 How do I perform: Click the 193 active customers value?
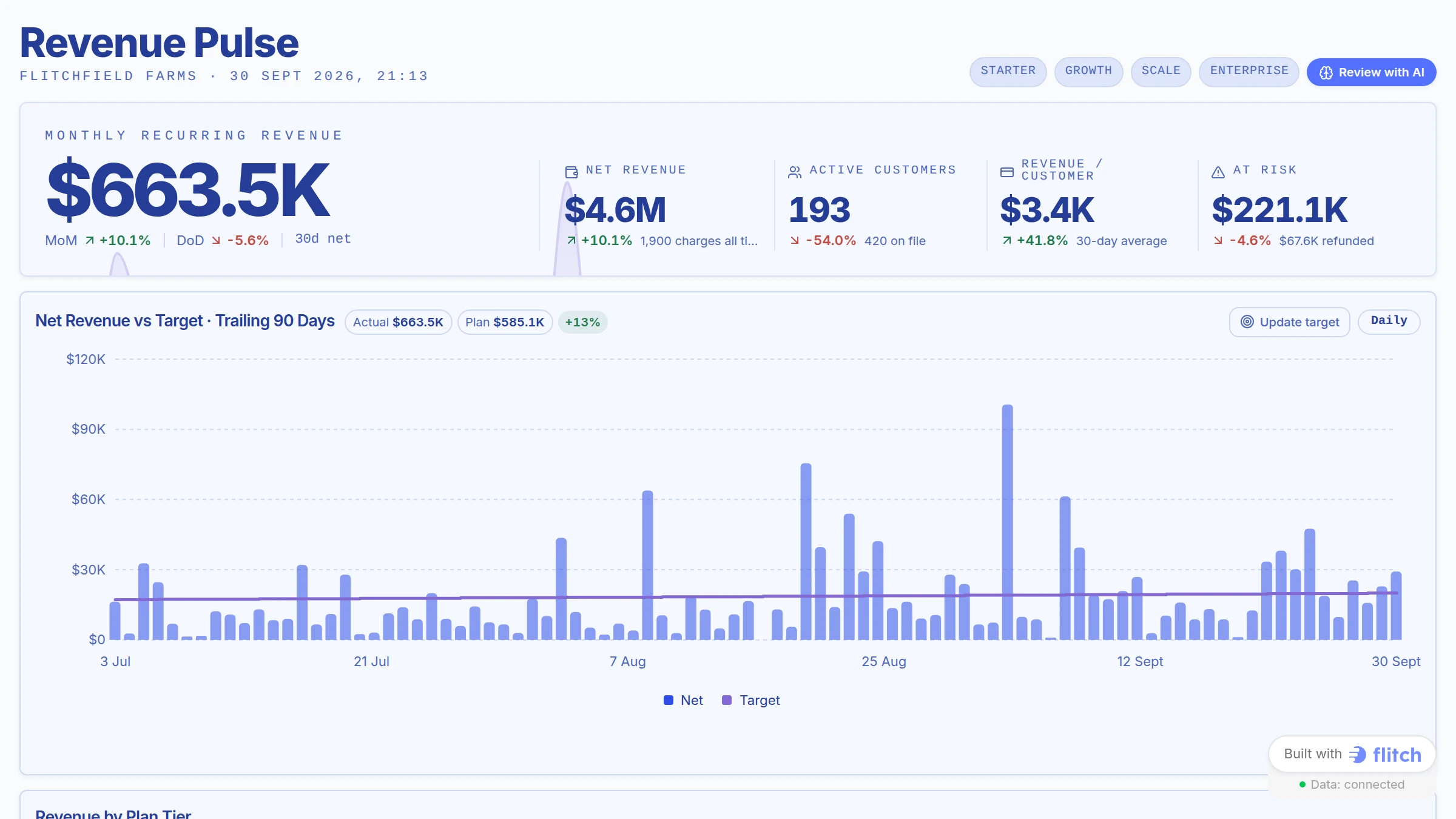click(x=819, y=210)
